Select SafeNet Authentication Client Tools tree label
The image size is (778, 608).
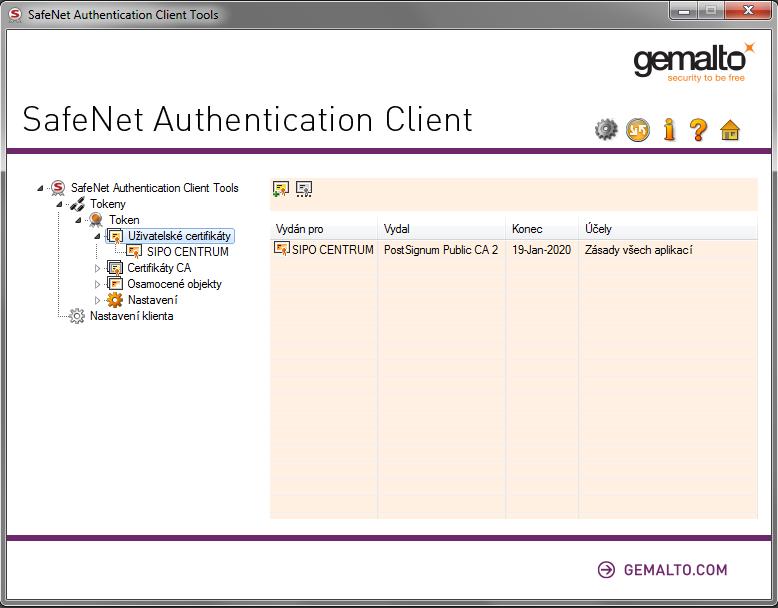155,188
